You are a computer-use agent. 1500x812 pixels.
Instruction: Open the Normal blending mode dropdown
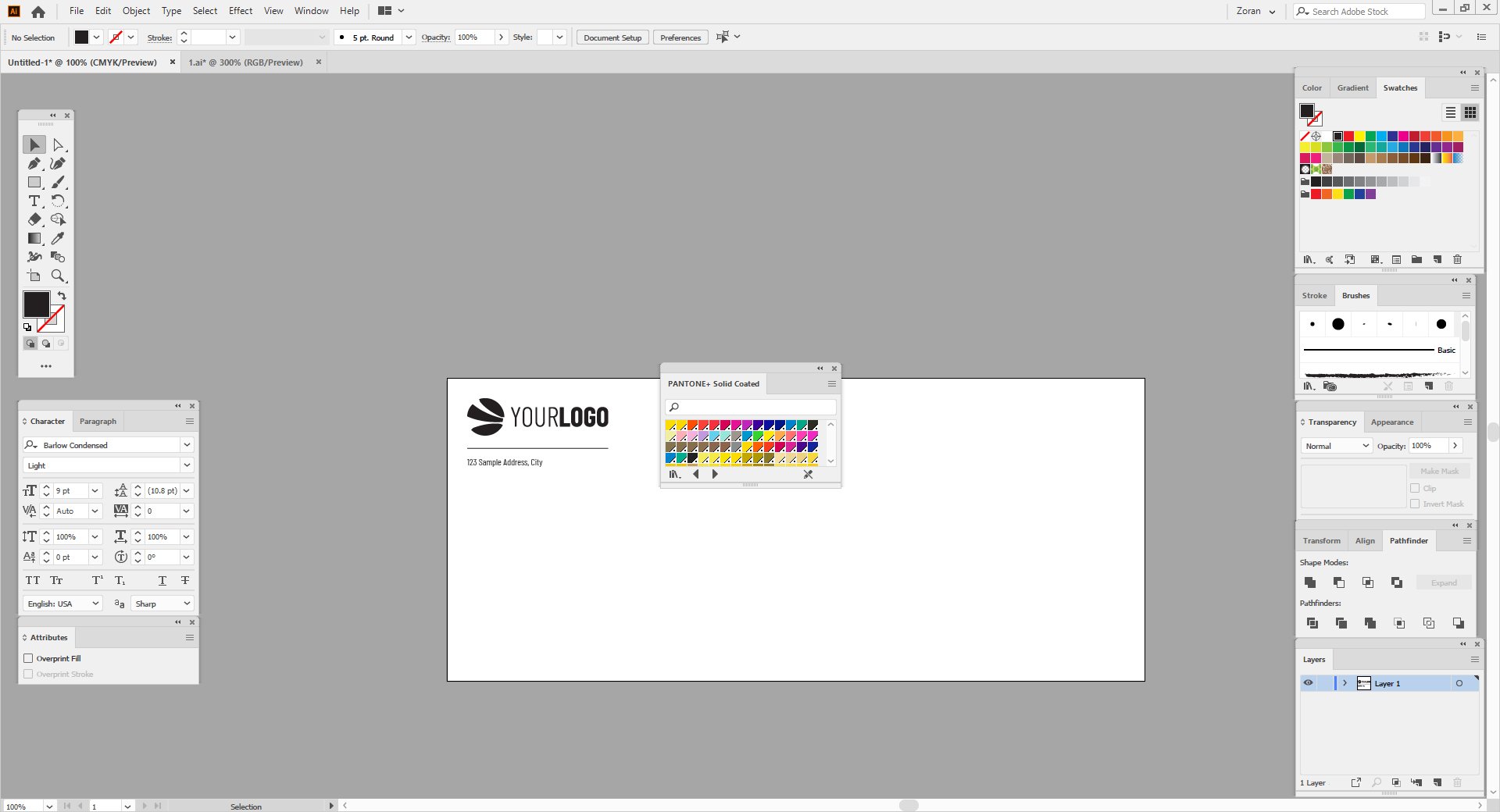pyautogui.click(x=1337, y=446)
